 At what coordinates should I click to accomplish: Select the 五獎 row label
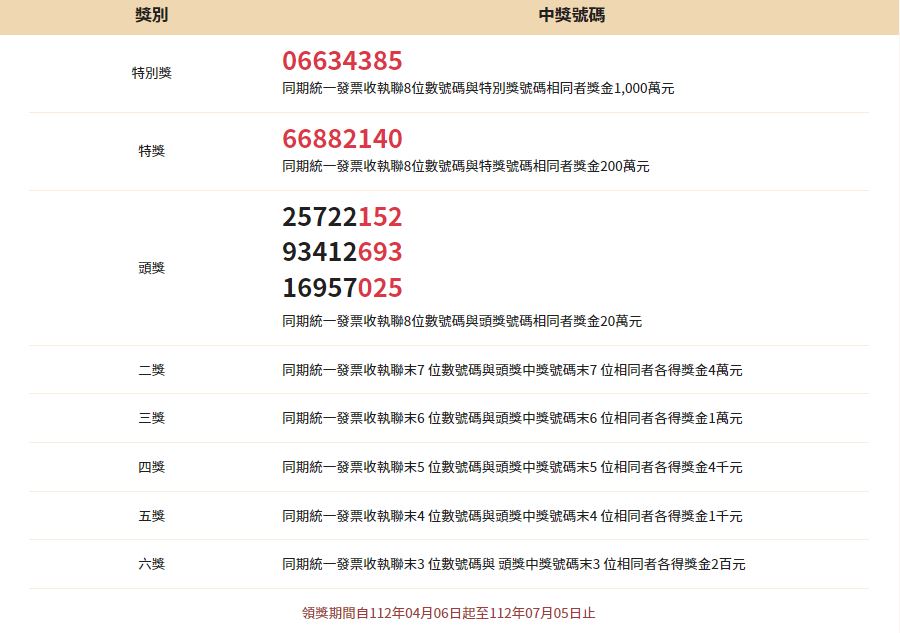(152, 516)
